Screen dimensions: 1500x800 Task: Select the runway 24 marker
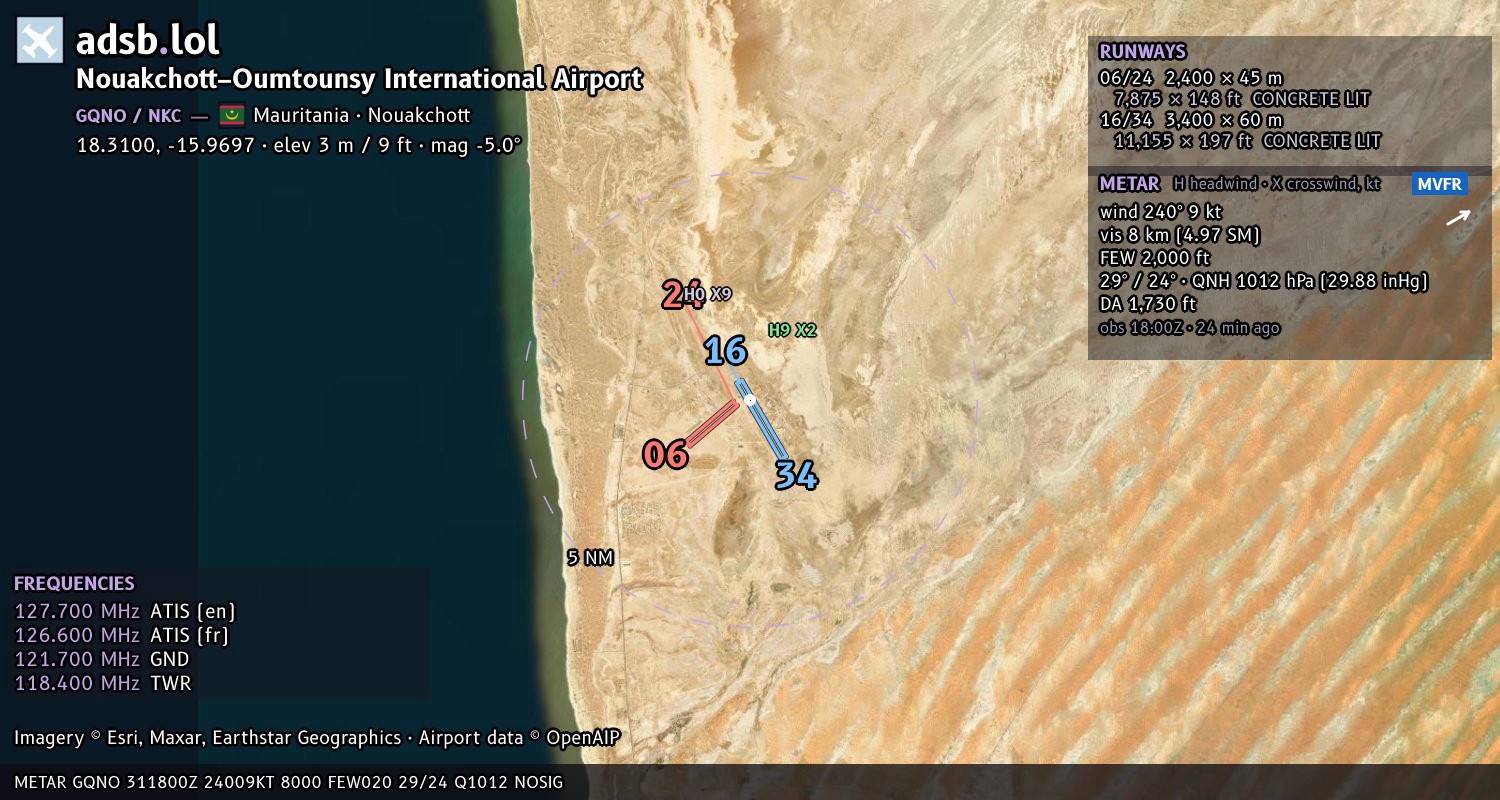[x=681, y=295]
